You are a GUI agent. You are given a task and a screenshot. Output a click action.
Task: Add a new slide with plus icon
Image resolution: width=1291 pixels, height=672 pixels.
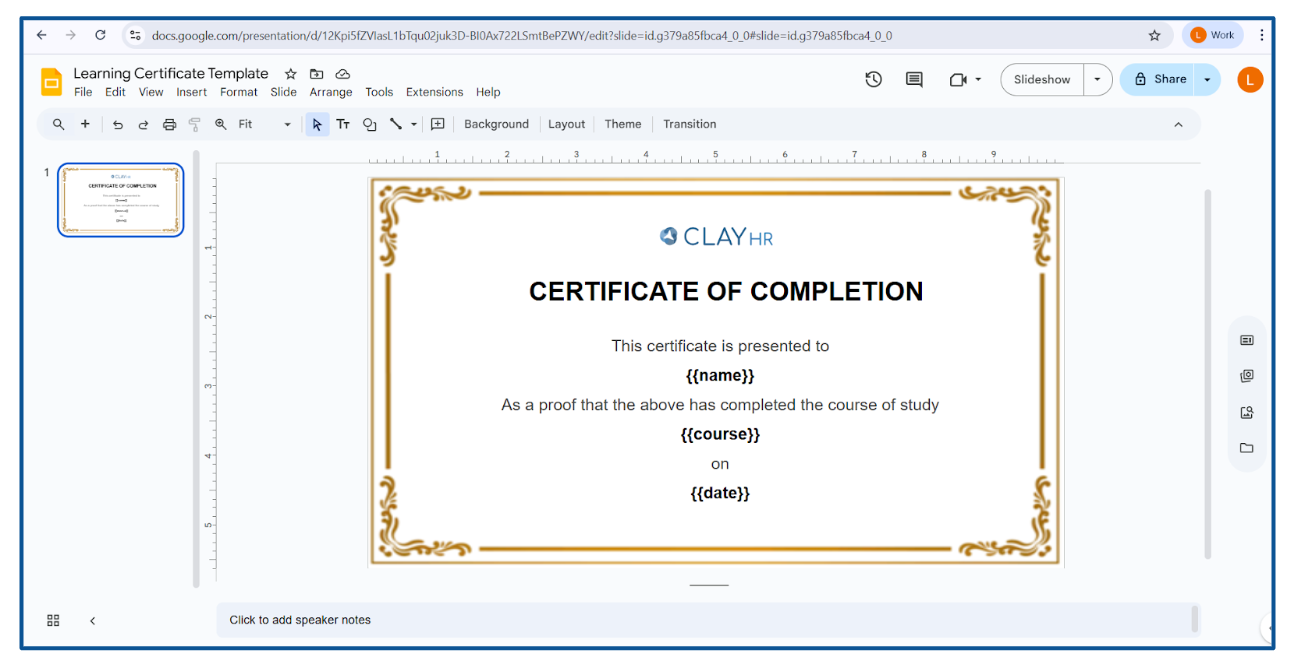pos(85,124)
